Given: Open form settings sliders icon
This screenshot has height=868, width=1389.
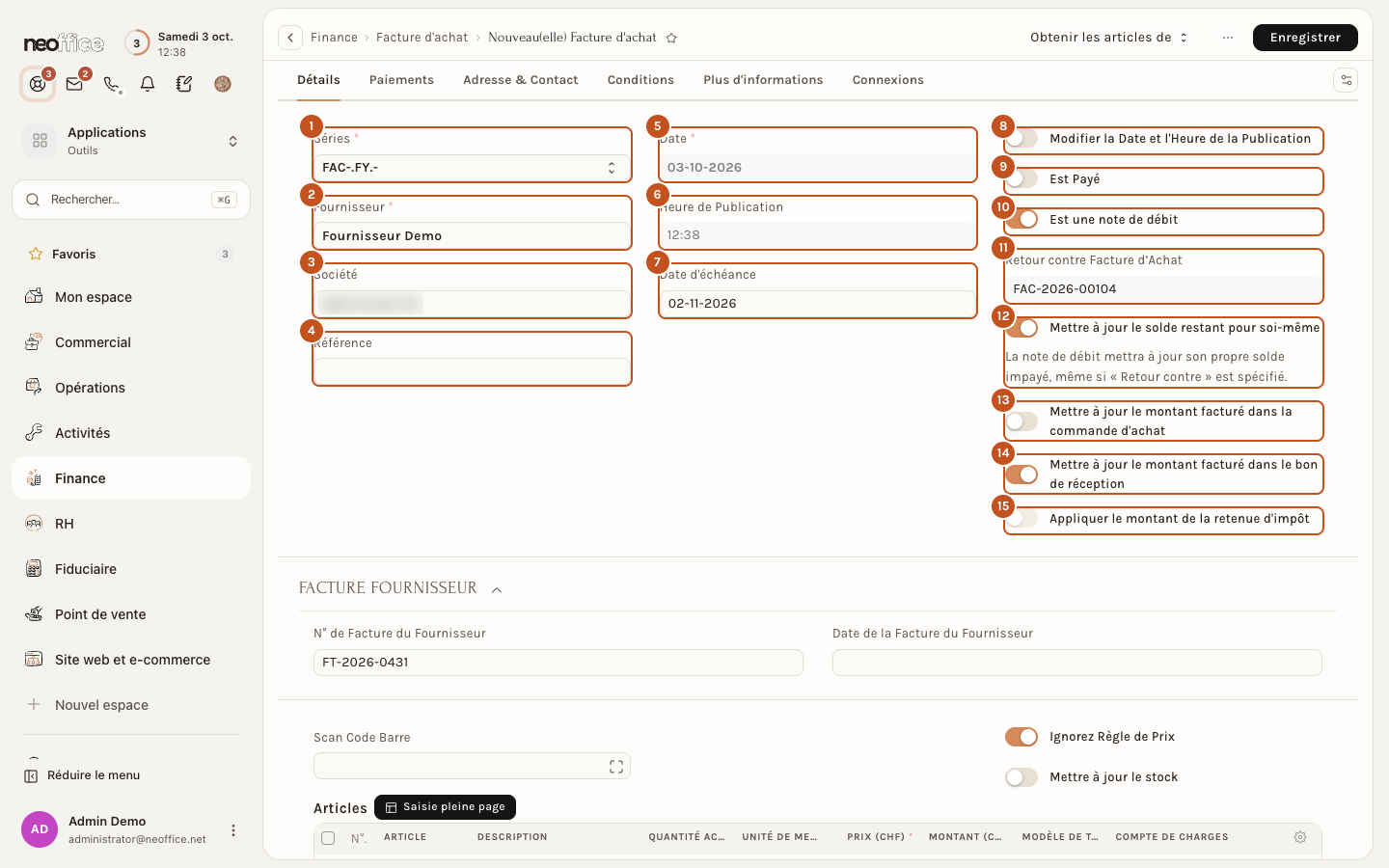Looking at the screenshot, I should (1346, 80).
